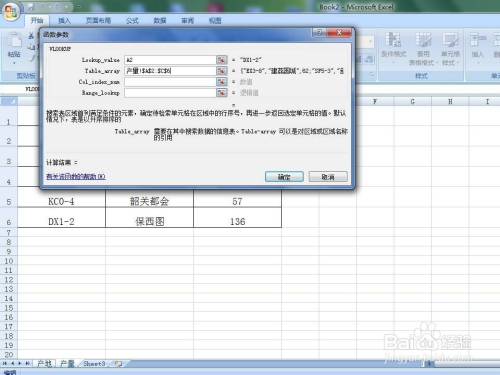
Task: Confirm the dialog with 确定 button
Action: (284, 177)
